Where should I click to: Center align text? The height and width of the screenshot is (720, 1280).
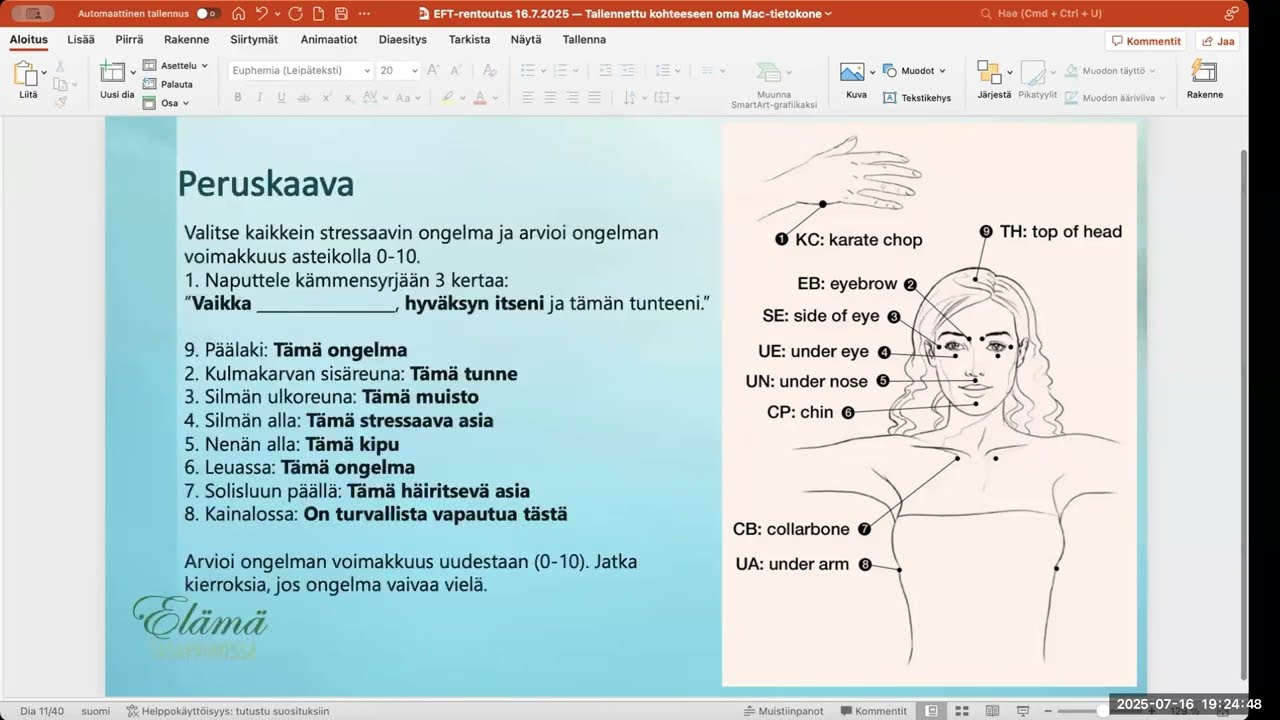click(x=550, y=97)
